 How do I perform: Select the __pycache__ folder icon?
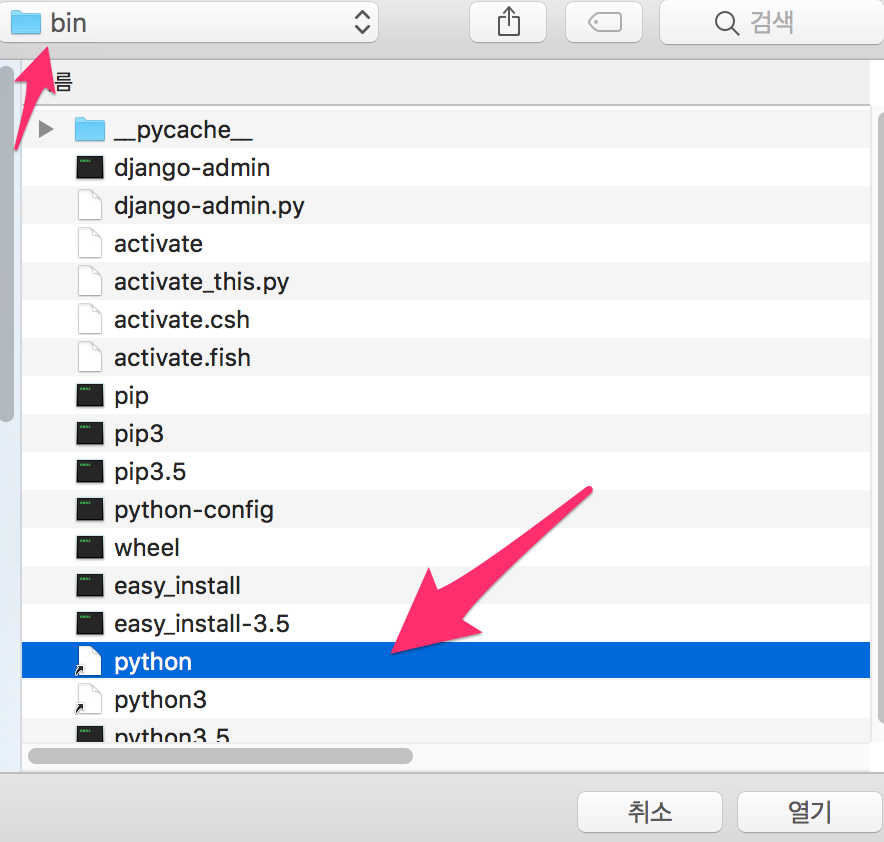click(x=90, y=129)
